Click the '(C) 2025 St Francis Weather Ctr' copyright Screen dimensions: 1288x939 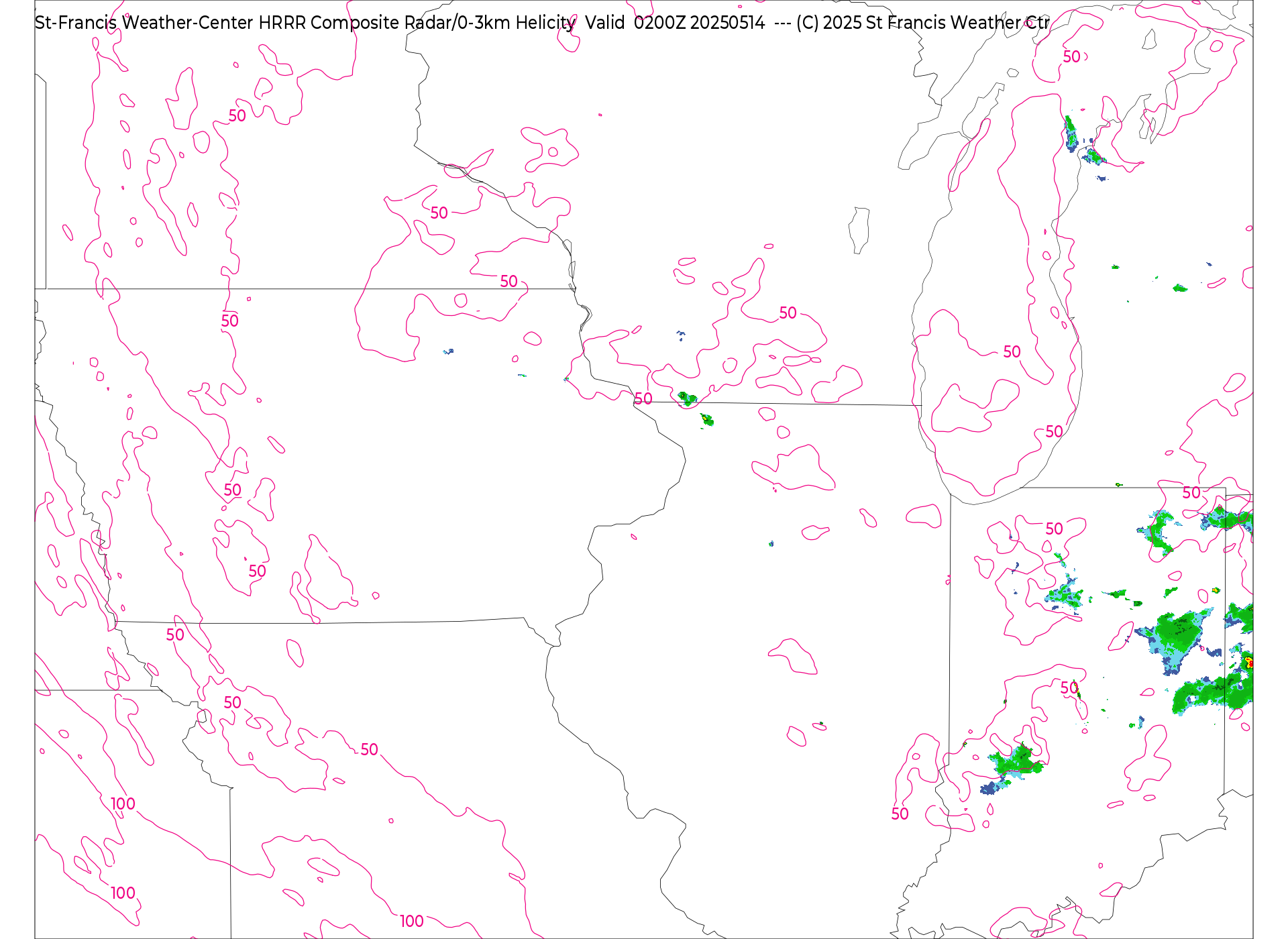923,23
